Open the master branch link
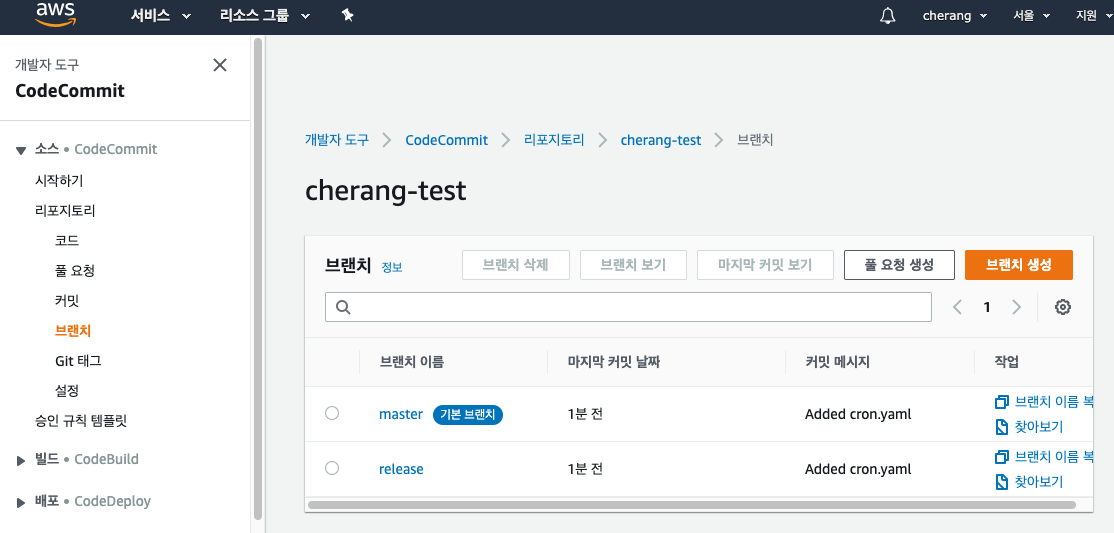 tap(401, 414)
